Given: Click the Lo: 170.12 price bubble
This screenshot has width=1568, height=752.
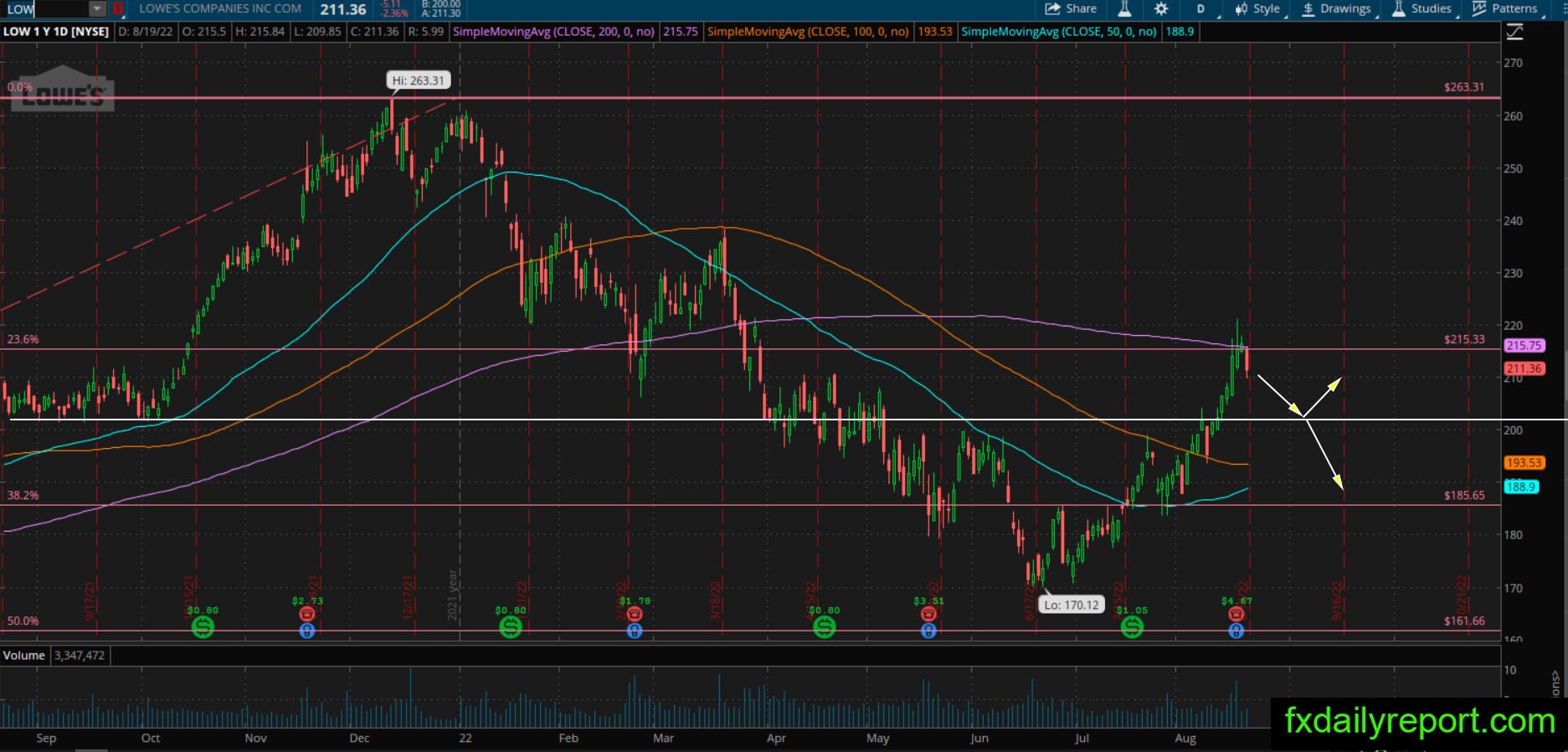Looking at the screenshot, I should (1072, 605).
